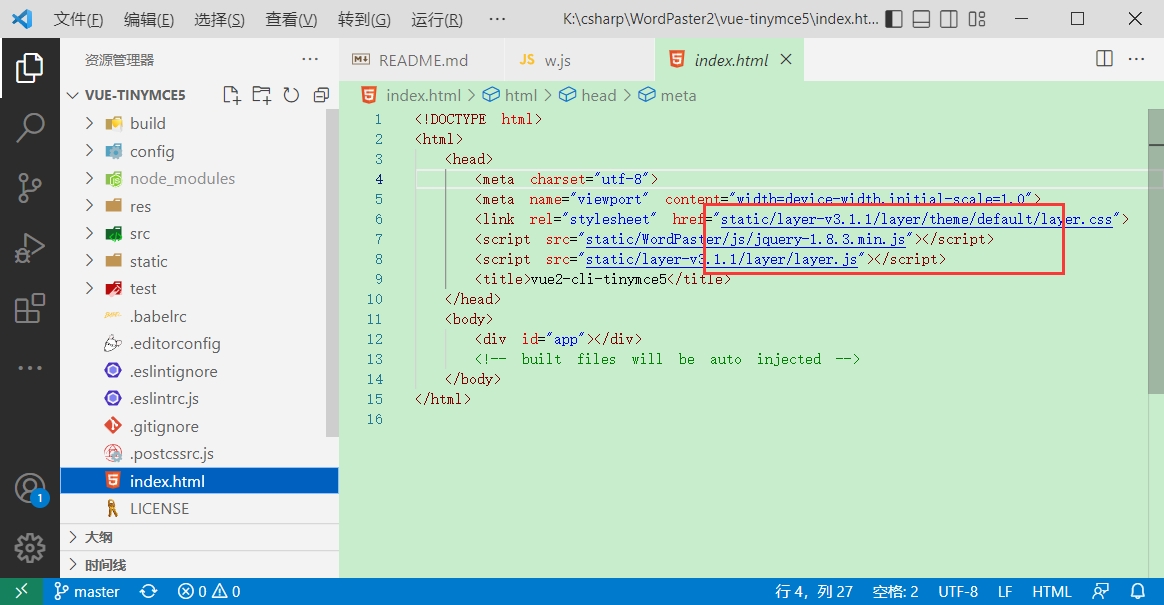This screenshot has width=1164, height=605.
Task: Toggle secondary side bar layout icon
Action: point(949,19)
